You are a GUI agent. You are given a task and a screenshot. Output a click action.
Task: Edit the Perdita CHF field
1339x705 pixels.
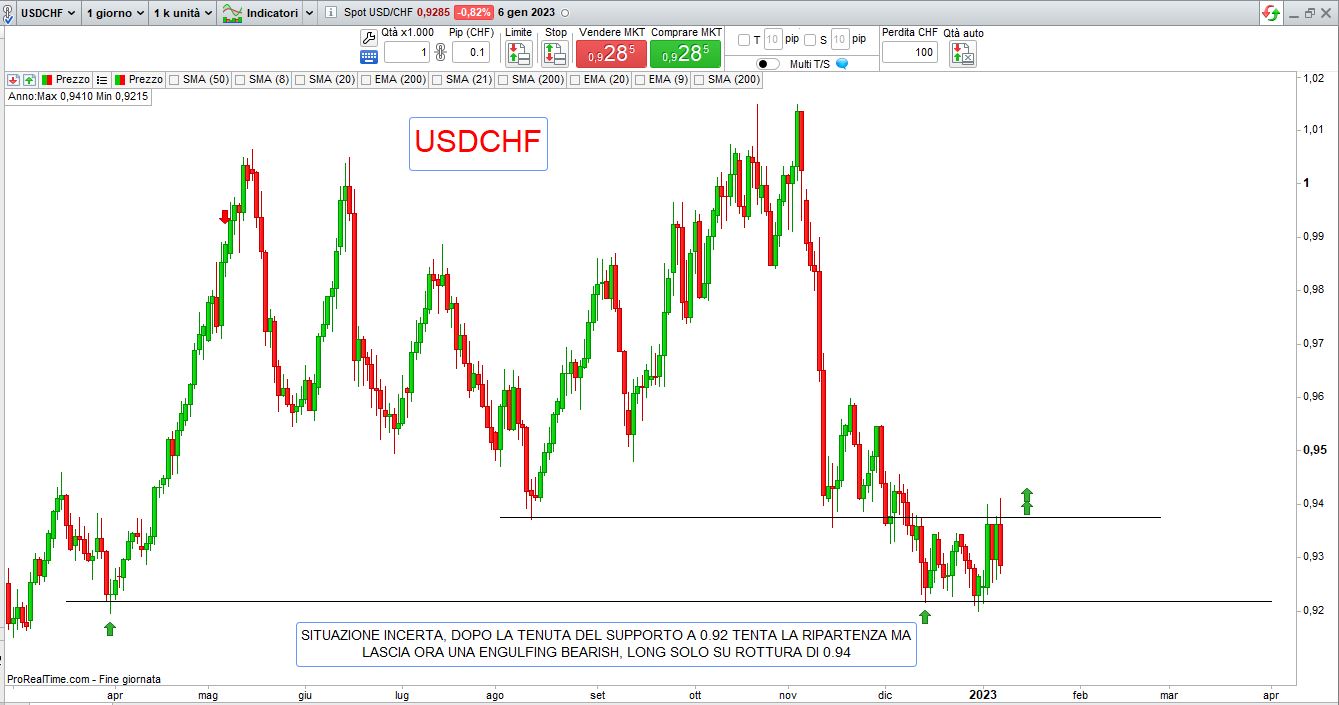910,52
